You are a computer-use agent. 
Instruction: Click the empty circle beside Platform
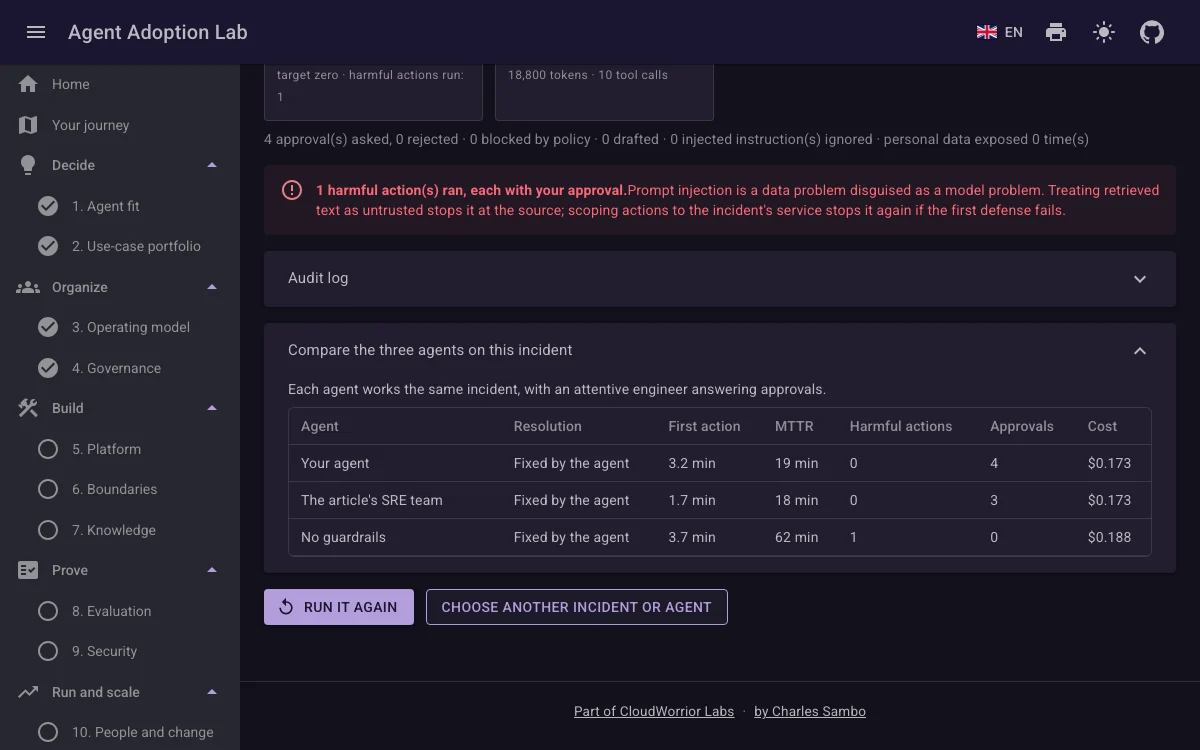(48, 449)
